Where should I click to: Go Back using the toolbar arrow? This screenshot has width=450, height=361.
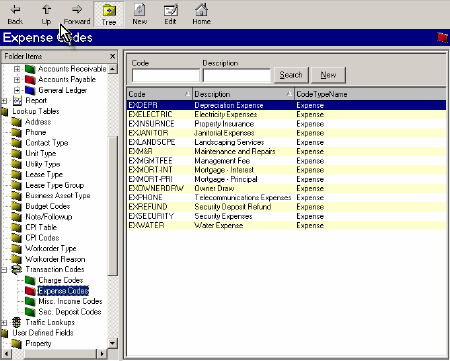(15, 14)
